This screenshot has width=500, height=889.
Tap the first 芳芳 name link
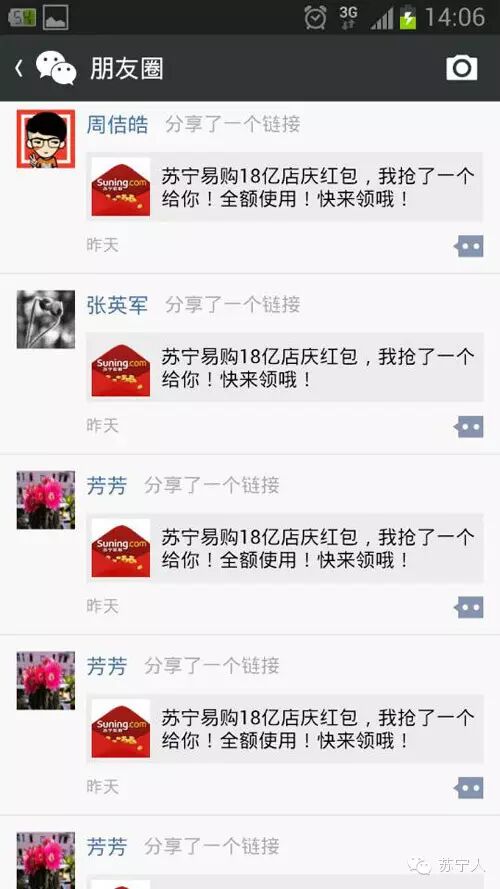(x=107, y=485)
